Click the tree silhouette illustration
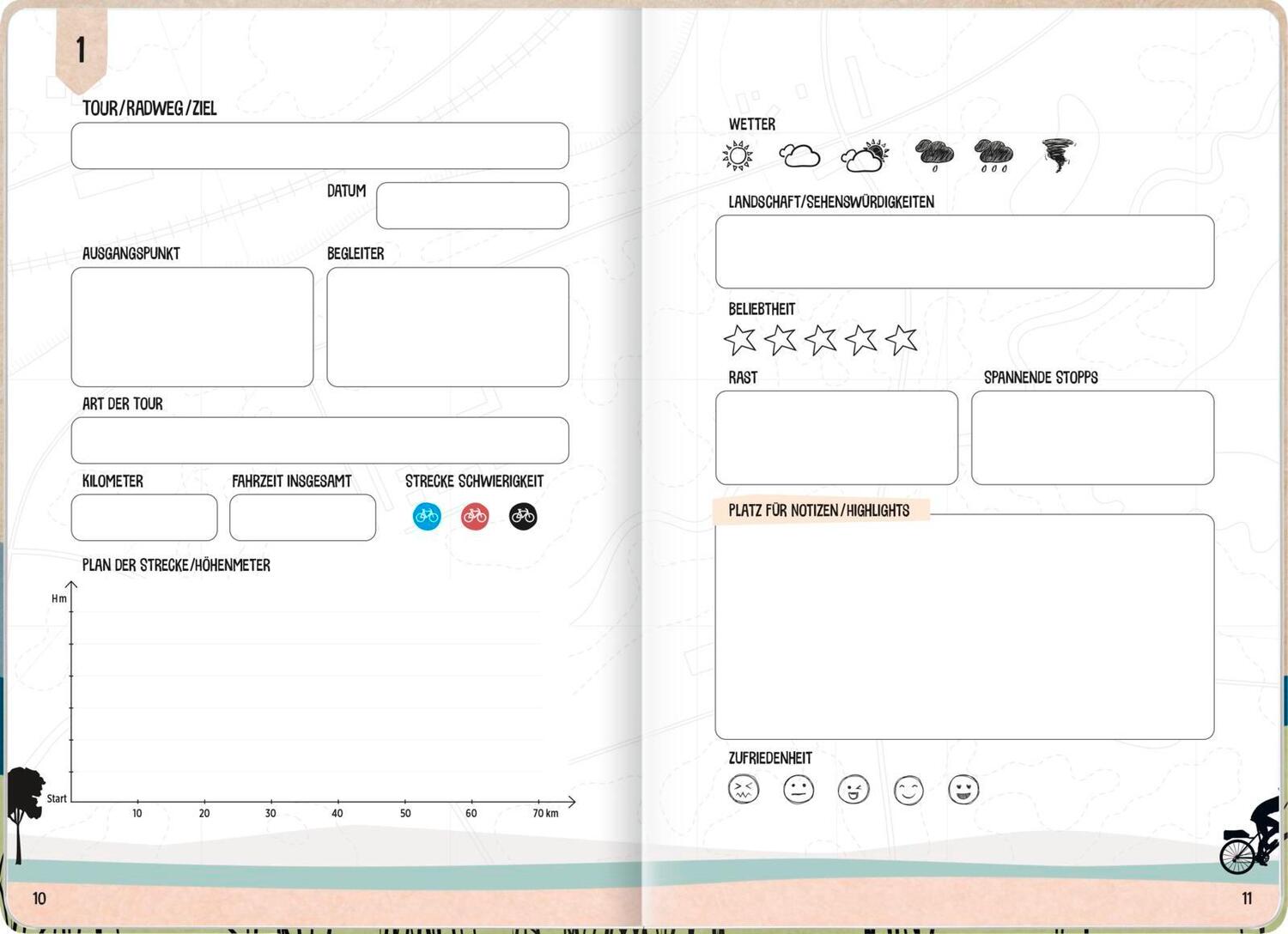The width and height of the screenshot is (1288, 934). click(25, 814)
